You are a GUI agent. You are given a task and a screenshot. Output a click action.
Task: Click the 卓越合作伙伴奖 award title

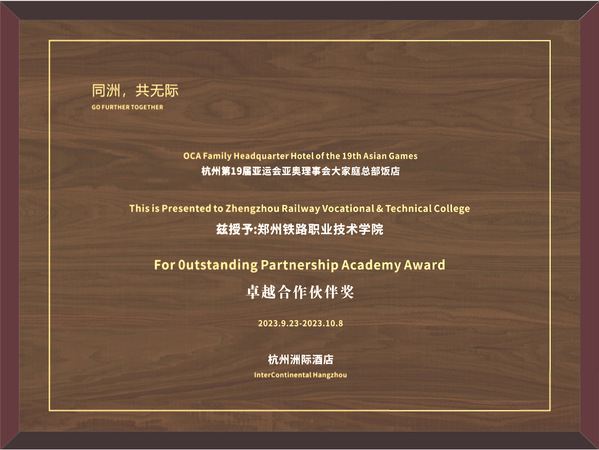[300, 292]
